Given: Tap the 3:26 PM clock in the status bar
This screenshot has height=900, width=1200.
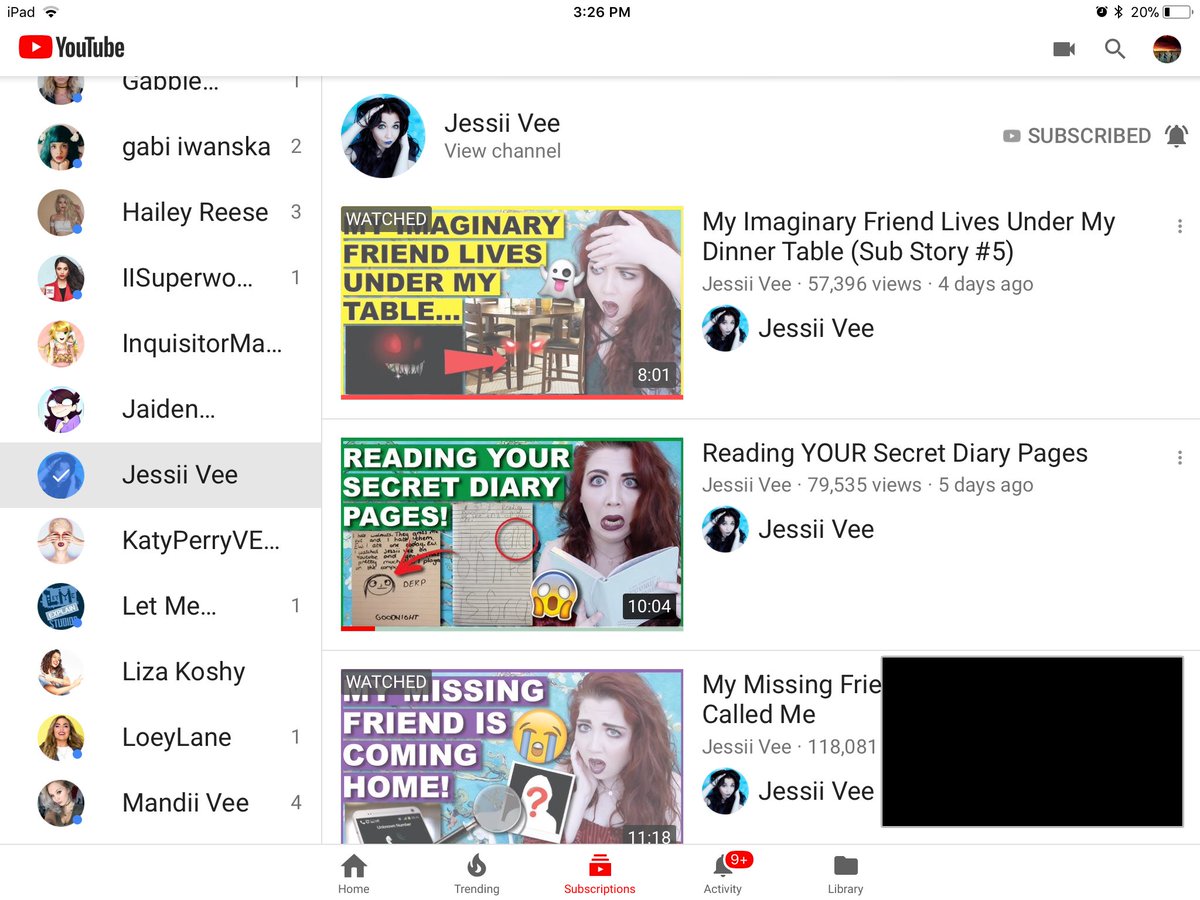Looking at the screenshot, I should 602,12.
